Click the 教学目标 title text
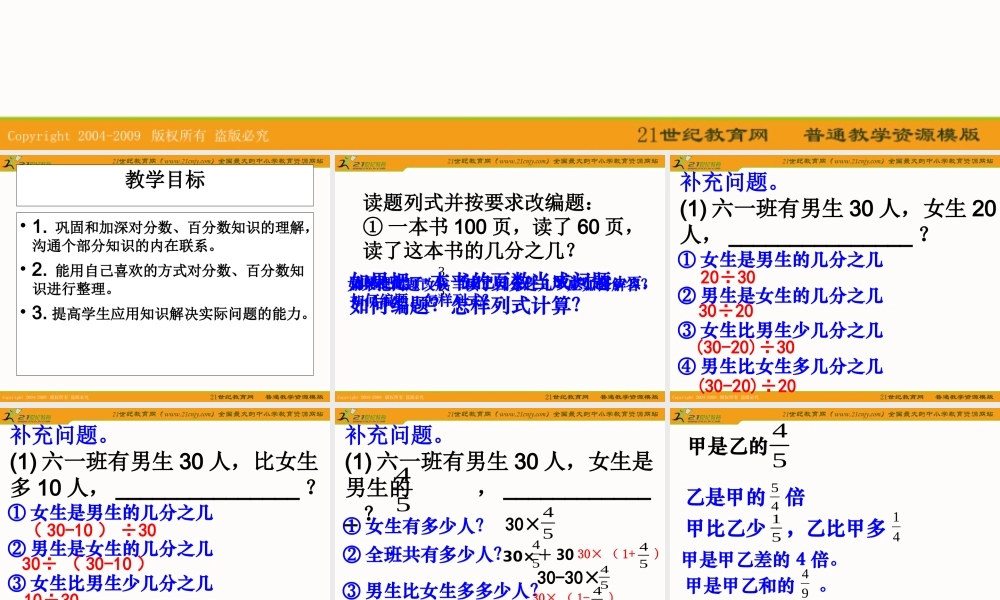 click(165, 180)
